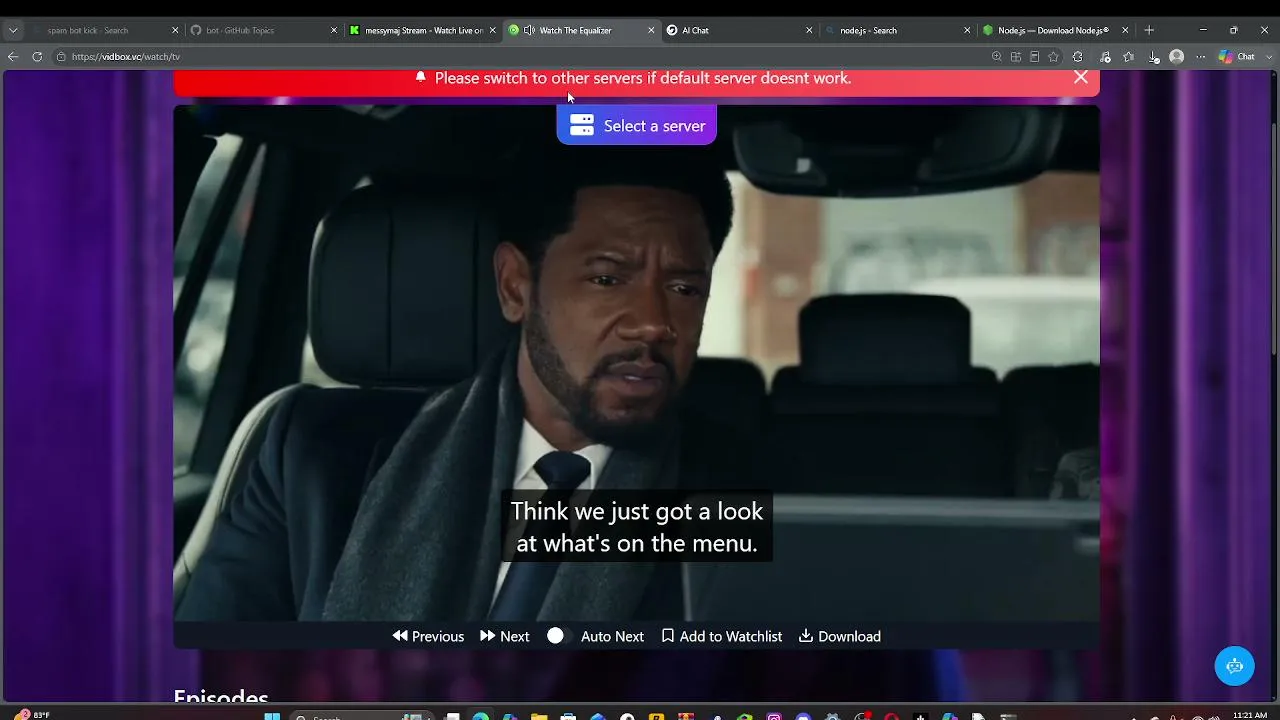
Task: Add the show to Watchlist
Action: click(722, 636)
